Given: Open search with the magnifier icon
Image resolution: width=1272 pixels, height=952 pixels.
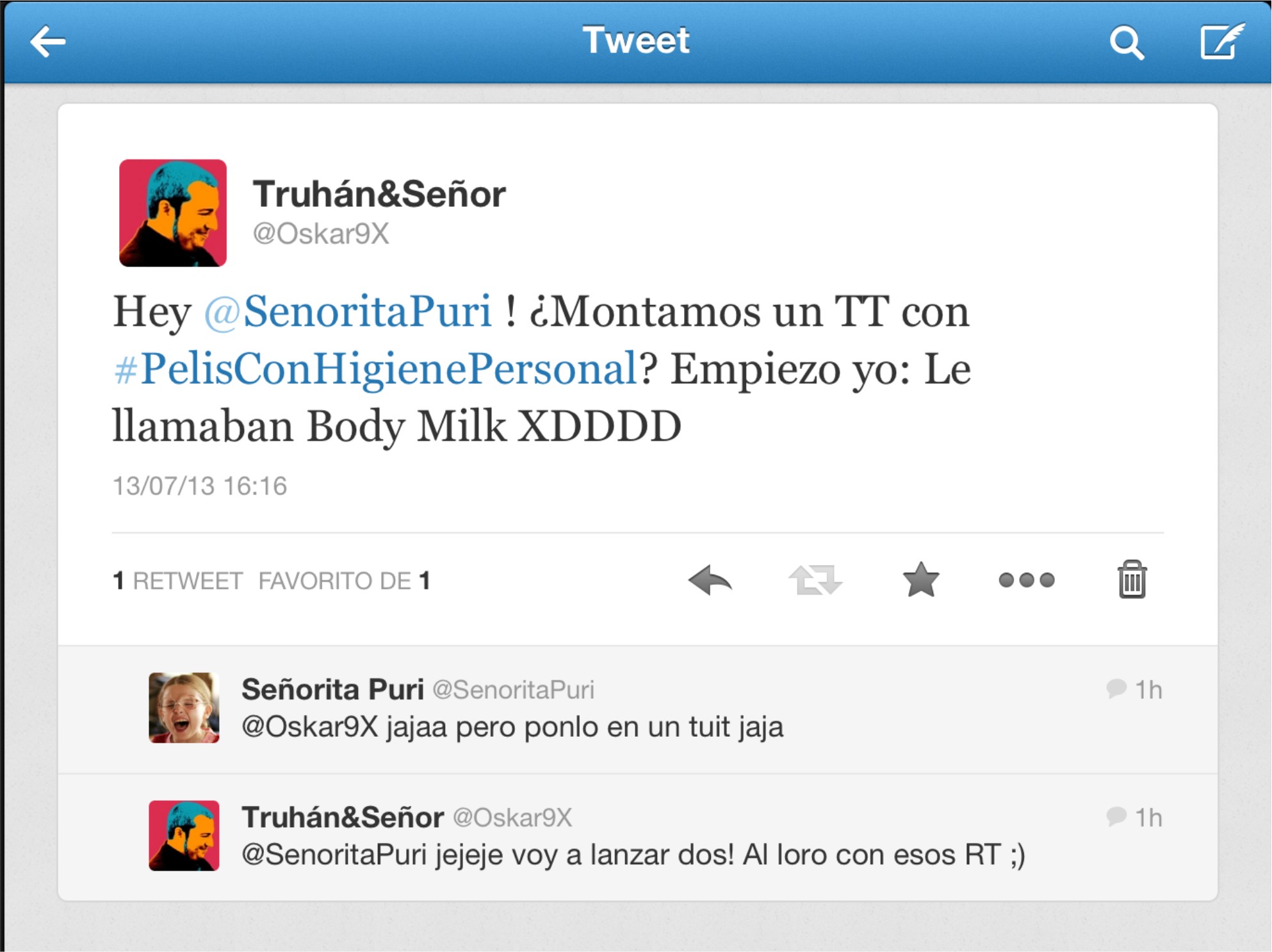Looking at the screenshot, I should [1127, 43].
